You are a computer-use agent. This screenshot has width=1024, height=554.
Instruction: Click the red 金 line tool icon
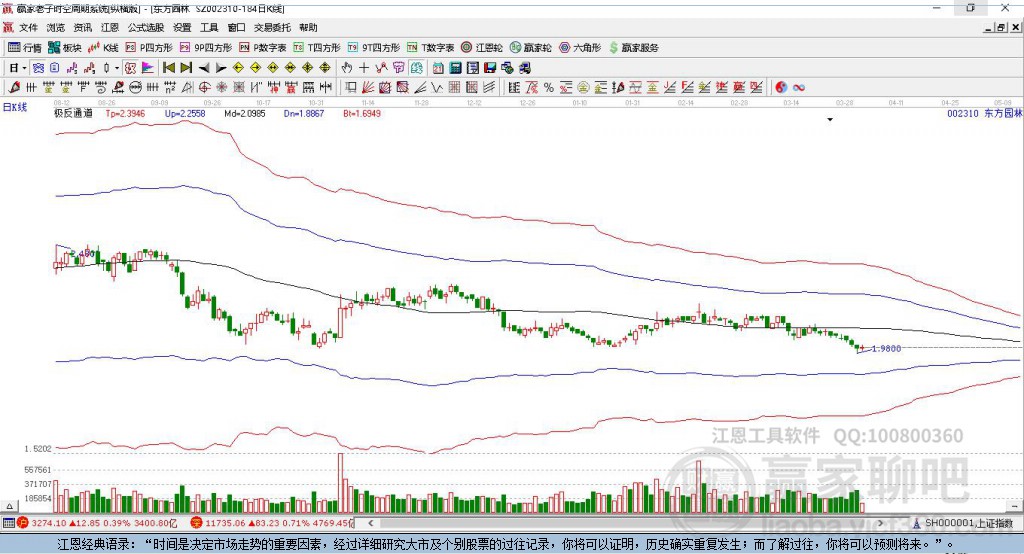pyautogui.click(x=652, y=88)
